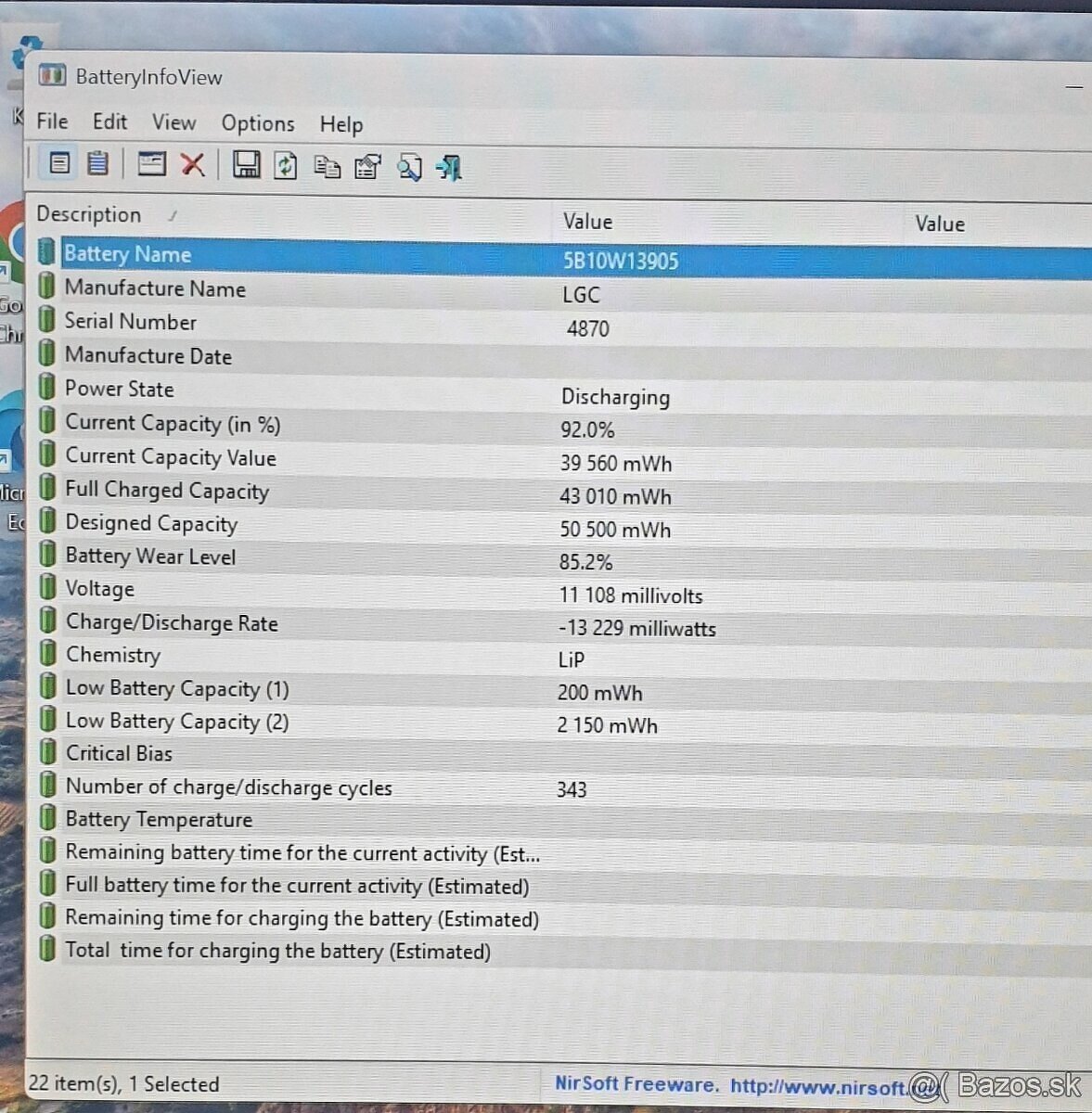This screenshot has width=1092, height=1113.
Task: Open the File menu
Action: (x=51, y=122)
